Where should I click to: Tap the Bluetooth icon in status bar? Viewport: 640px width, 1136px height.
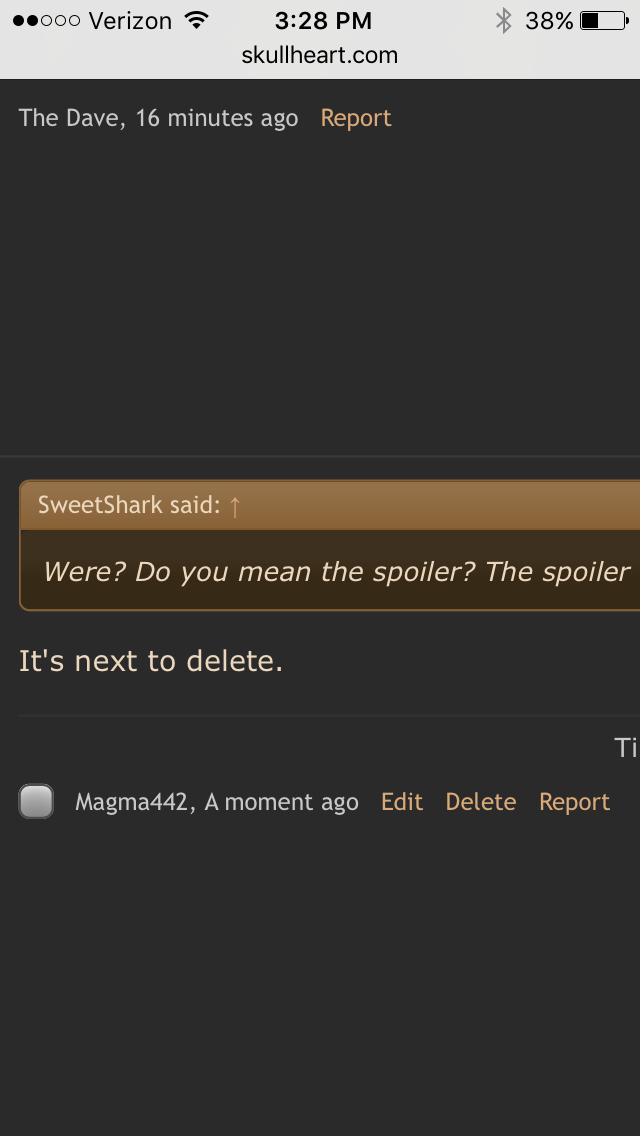(x=504, y=20)
